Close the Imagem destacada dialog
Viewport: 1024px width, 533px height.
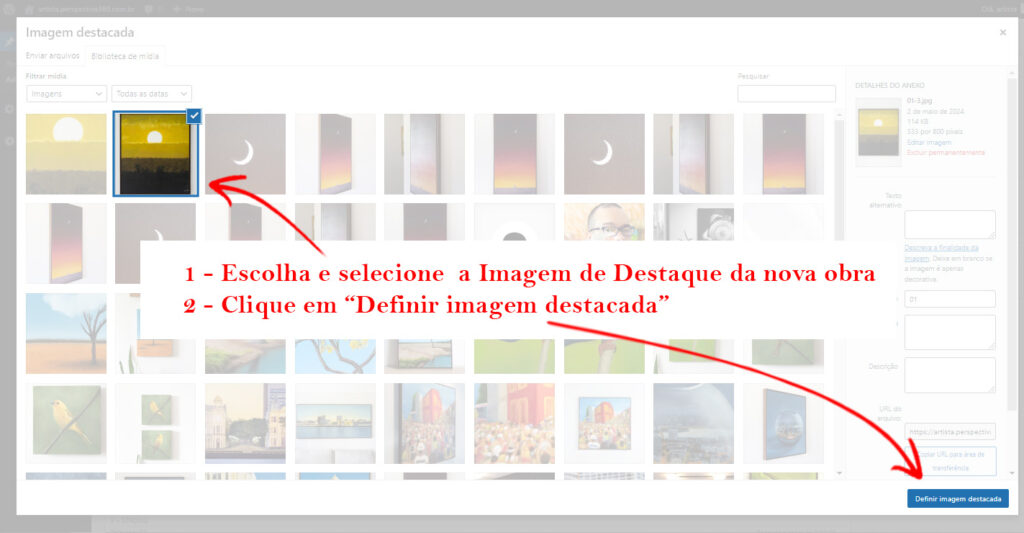pyautogui.click(x=1002, y=32)
